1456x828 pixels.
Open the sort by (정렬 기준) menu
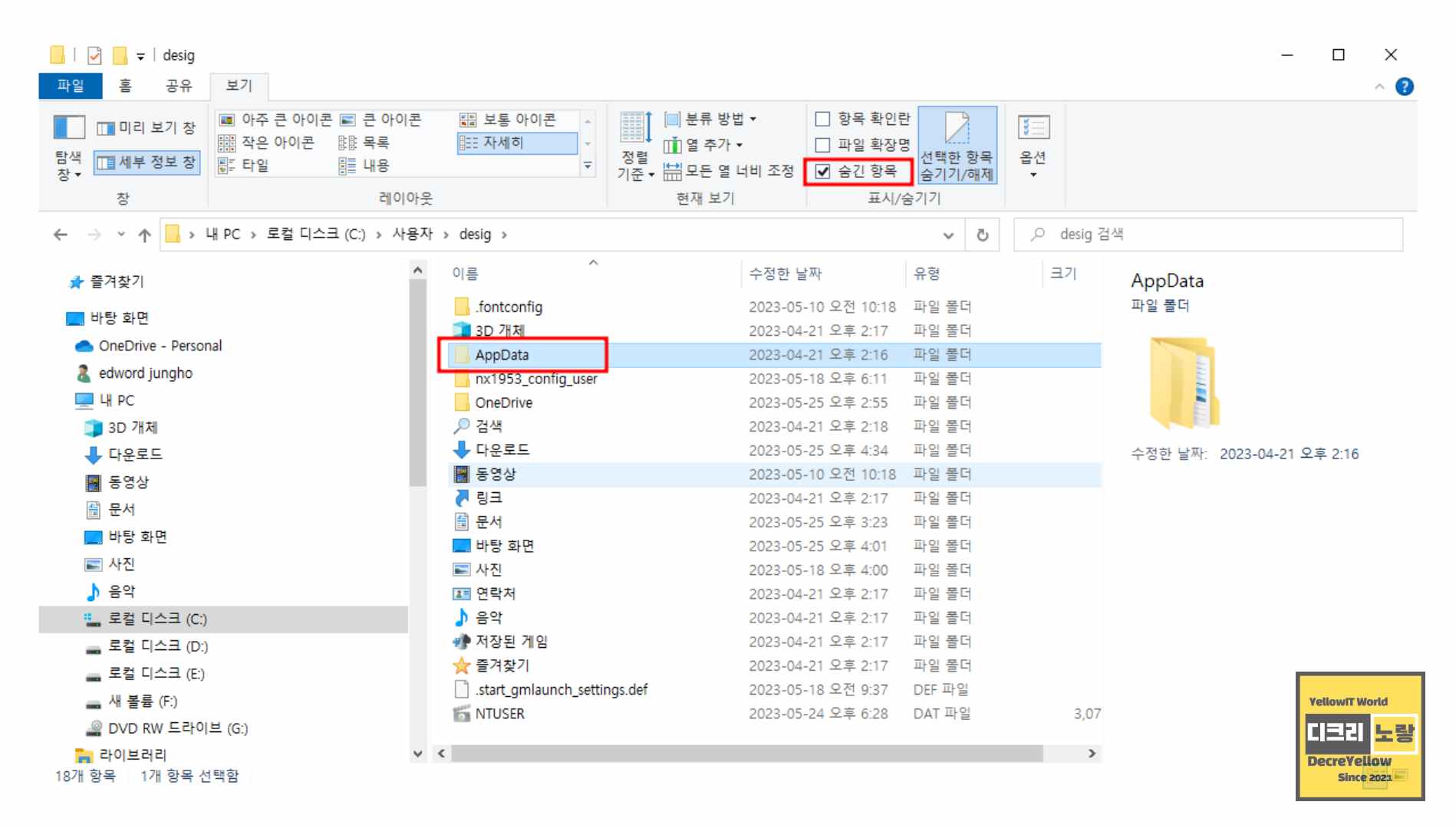click(x=636, y=147)
